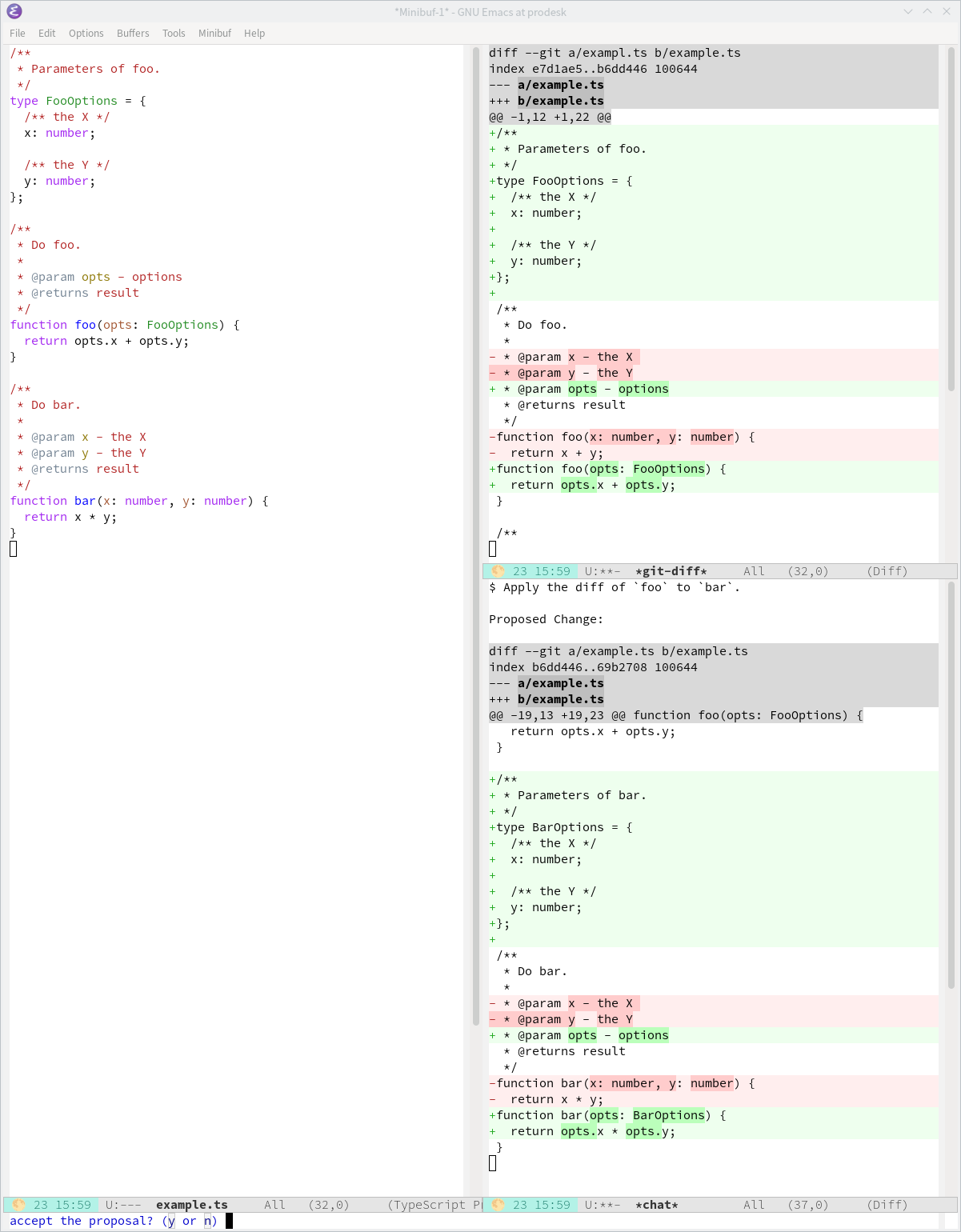
Task: Click '+ * Parameters of bar.' in *chat*
Action: [x=567, y=795]
